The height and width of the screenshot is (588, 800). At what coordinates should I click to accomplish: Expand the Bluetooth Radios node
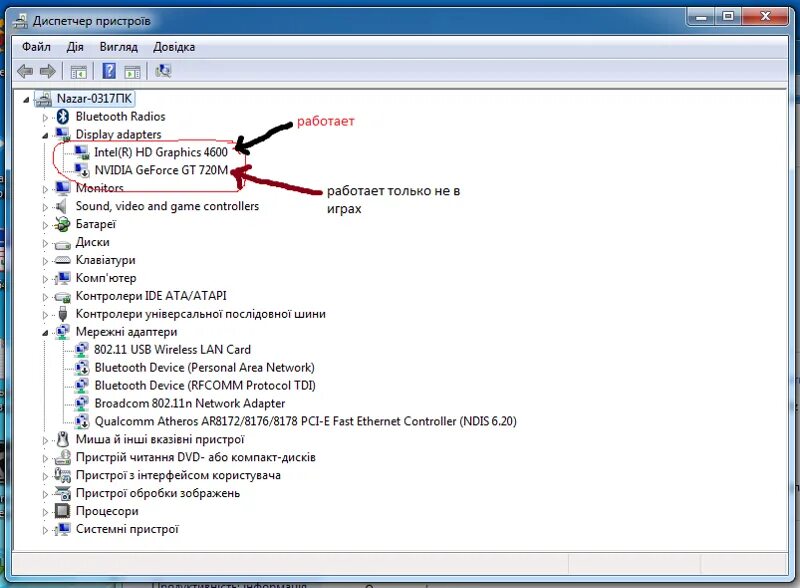45,118
